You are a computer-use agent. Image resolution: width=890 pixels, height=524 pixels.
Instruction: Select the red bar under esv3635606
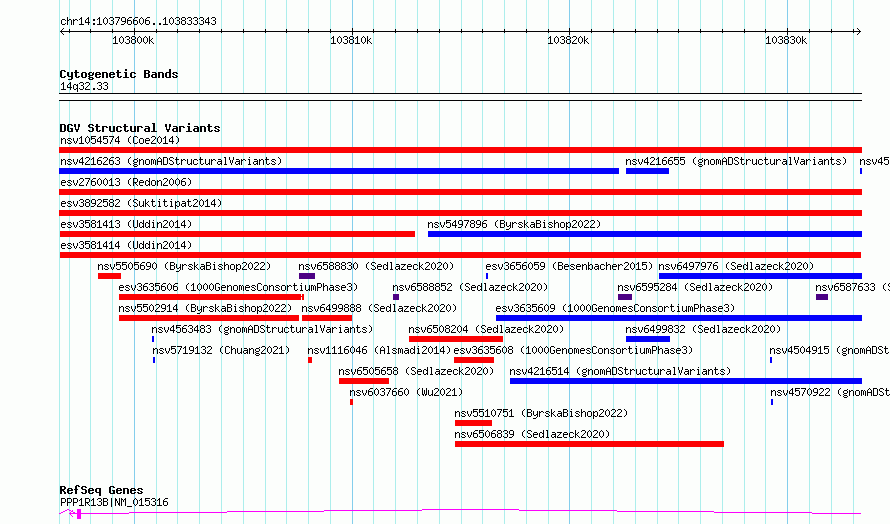pos(211,297)
